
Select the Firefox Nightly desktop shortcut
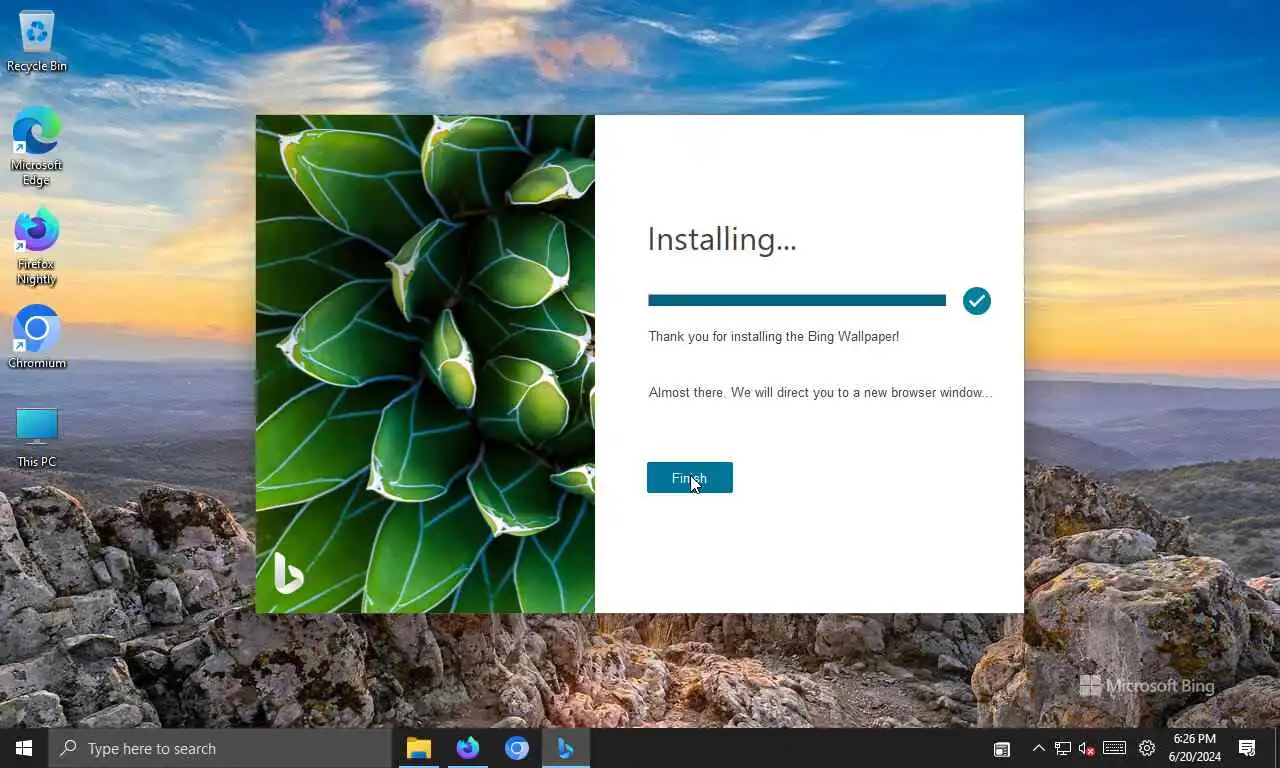pos(36,246)
